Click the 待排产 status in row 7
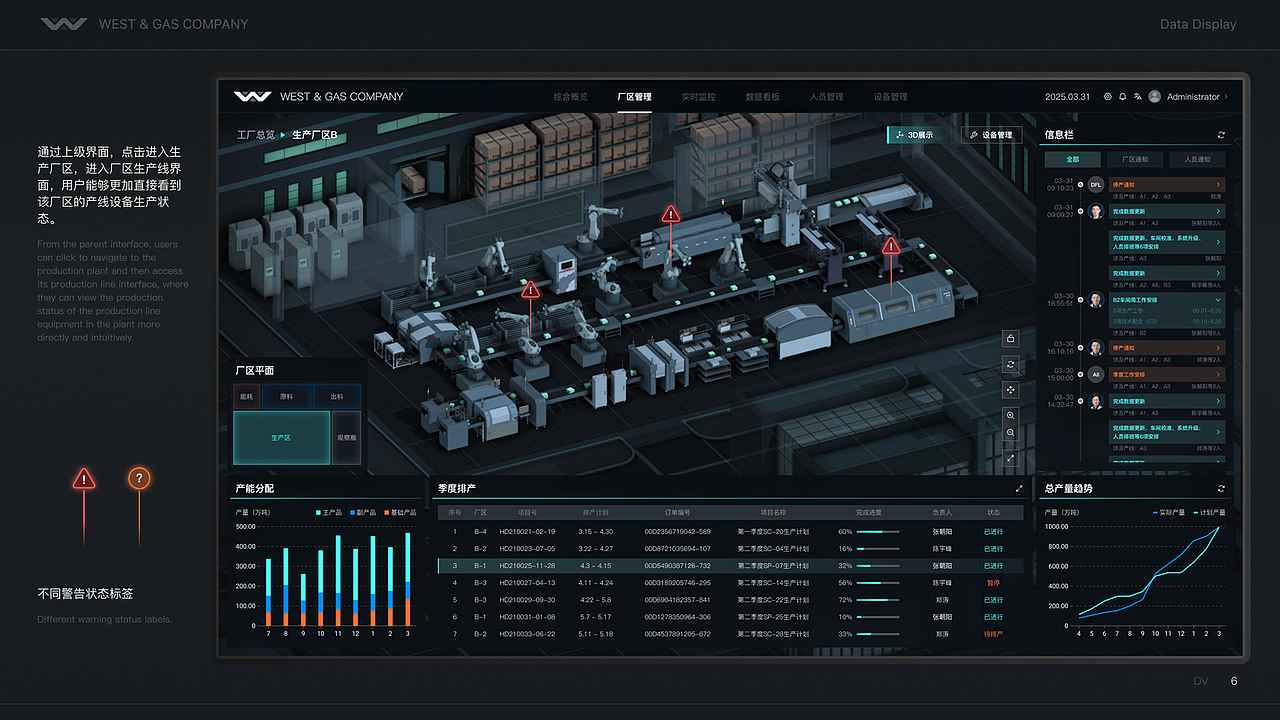The image size is (1280, 720). tap(993, 634)
